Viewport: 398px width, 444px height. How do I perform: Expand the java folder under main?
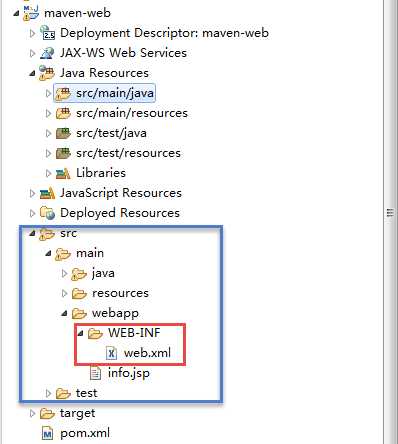pos(64,274)
